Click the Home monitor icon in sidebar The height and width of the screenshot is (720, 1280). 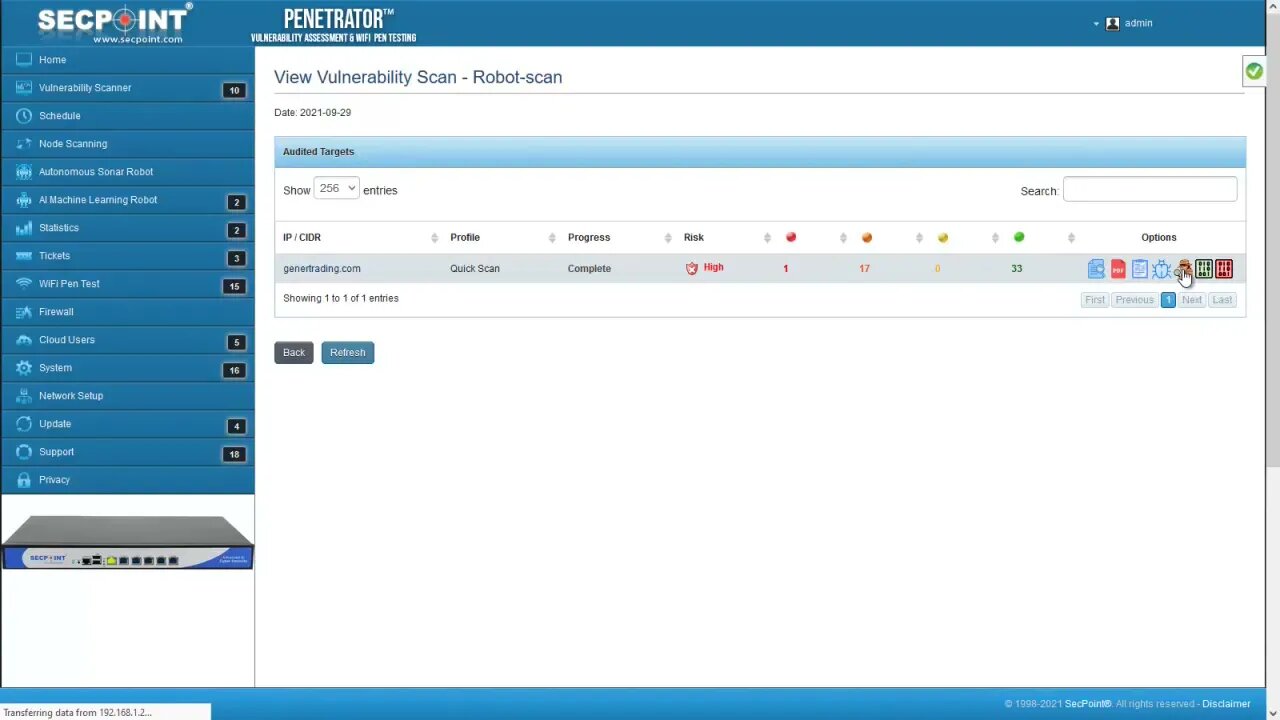click(24, 60)
